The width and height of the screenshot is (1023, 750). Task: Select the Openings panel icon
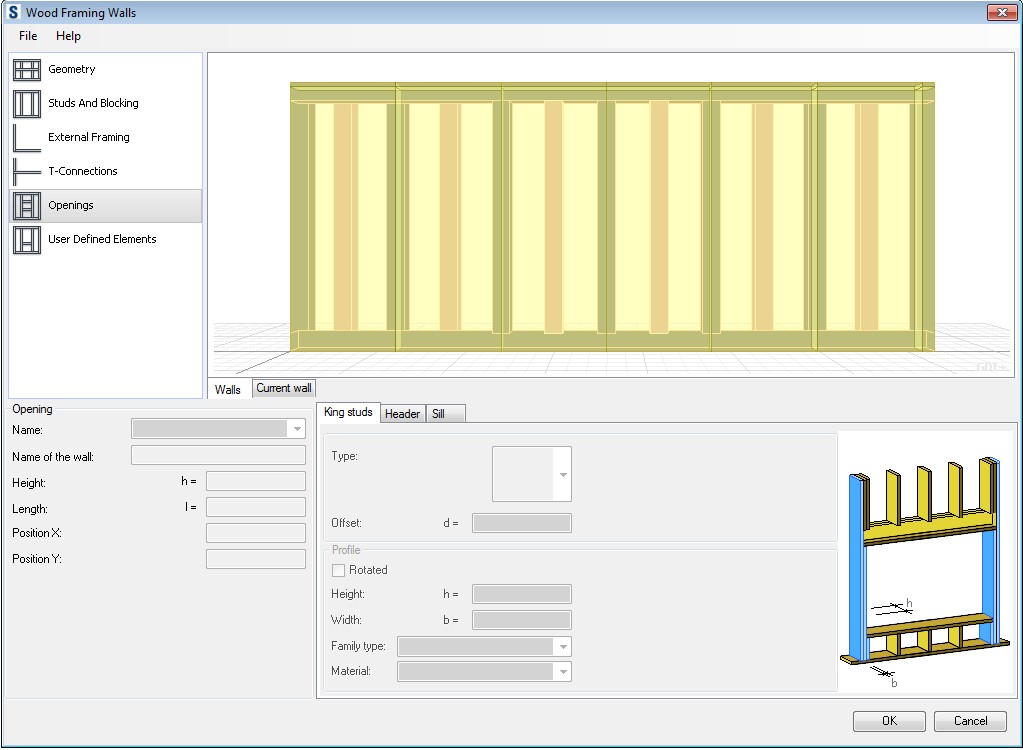tap(26, 205)
